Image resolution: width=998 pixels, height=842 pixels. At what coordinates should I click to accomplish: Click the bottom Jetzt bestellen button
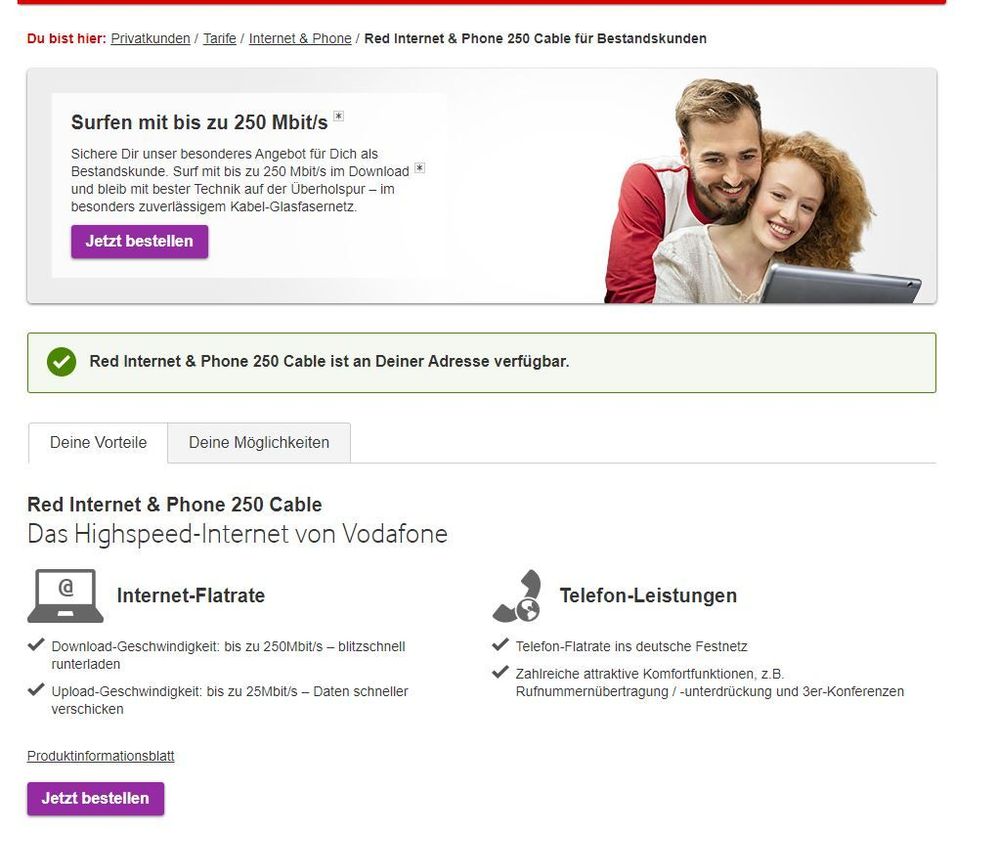[95, 799]
